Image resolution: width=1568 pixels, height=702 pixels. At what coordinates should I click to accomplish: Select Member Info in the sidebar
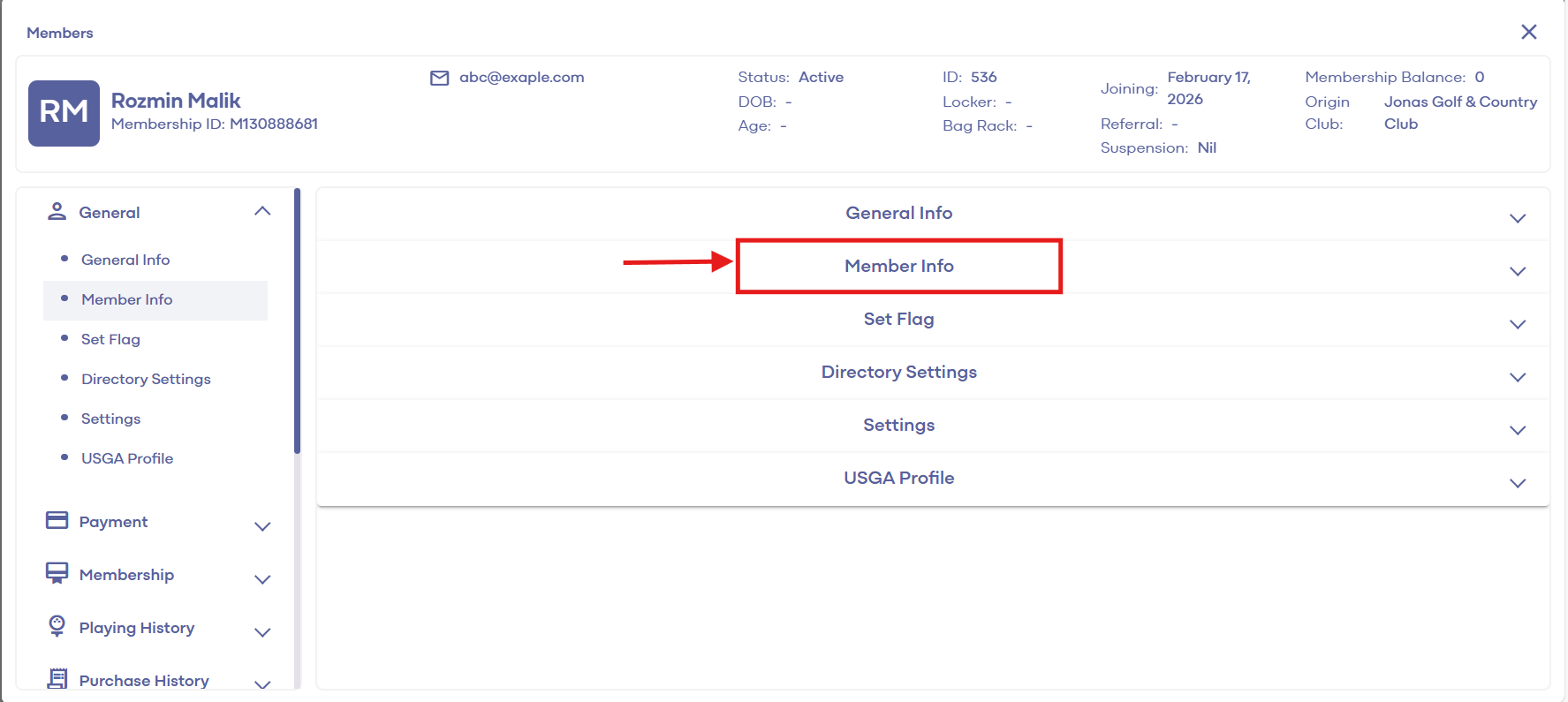tap(127, 300)
